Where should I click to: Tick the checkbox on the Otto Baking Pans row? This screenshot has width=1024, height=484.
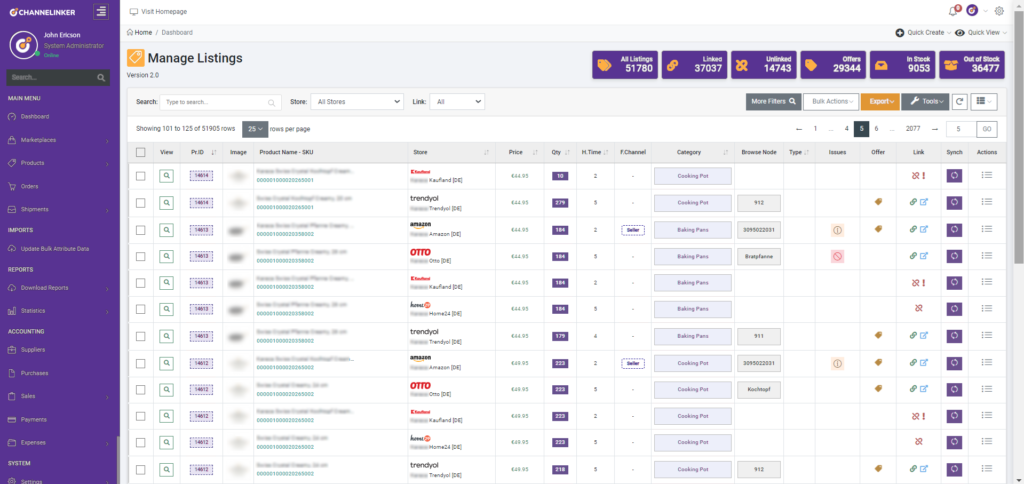[141, 256]
